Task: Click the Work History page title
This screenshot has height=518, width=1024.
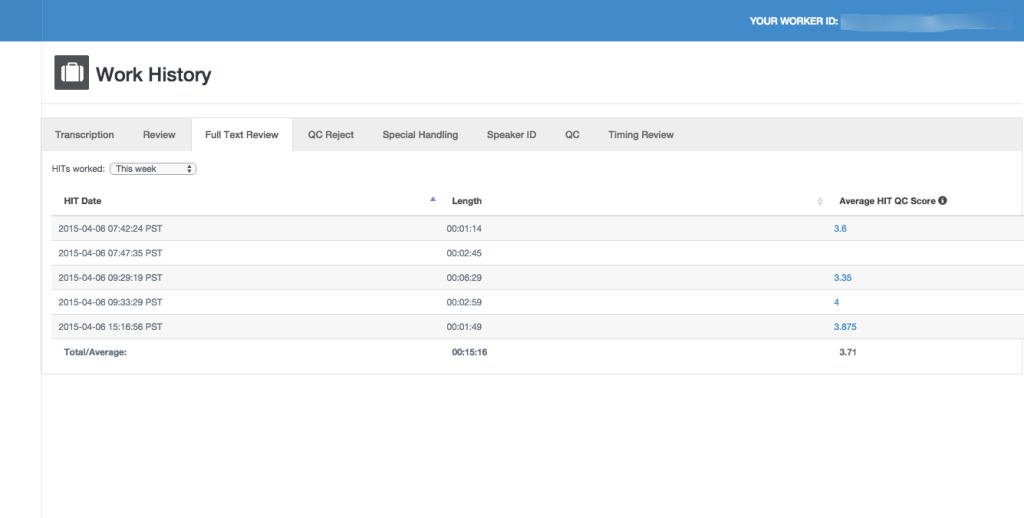Action: click(153, 74)
